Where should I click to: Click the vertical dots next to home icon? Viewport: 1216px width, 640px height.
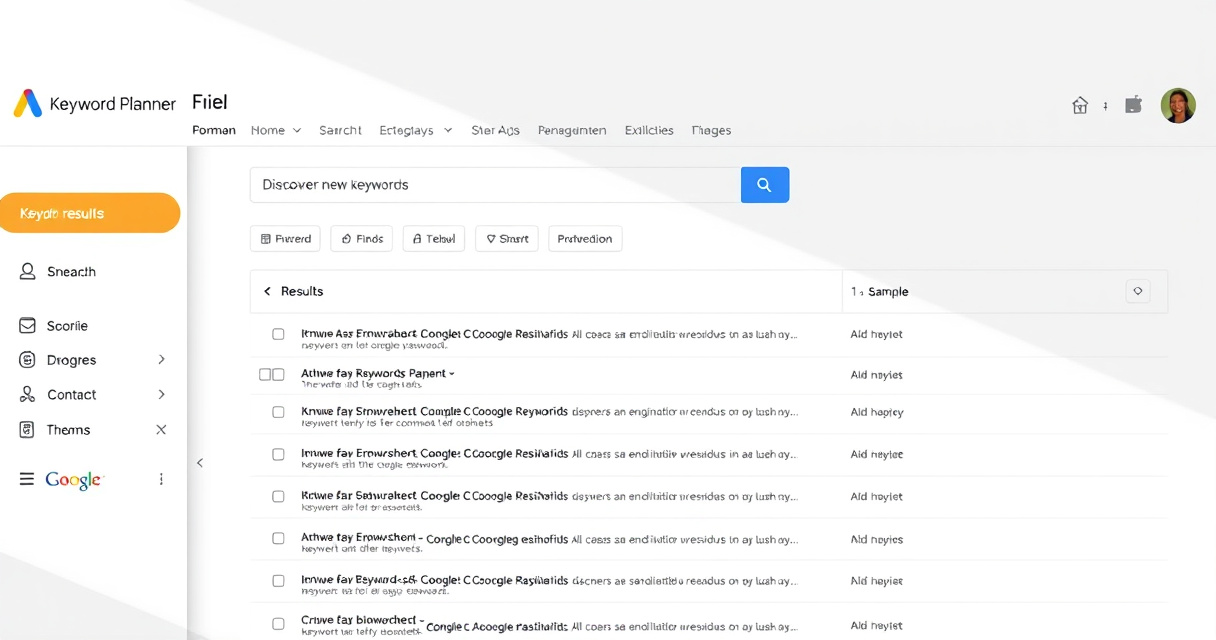point(1105,105)
